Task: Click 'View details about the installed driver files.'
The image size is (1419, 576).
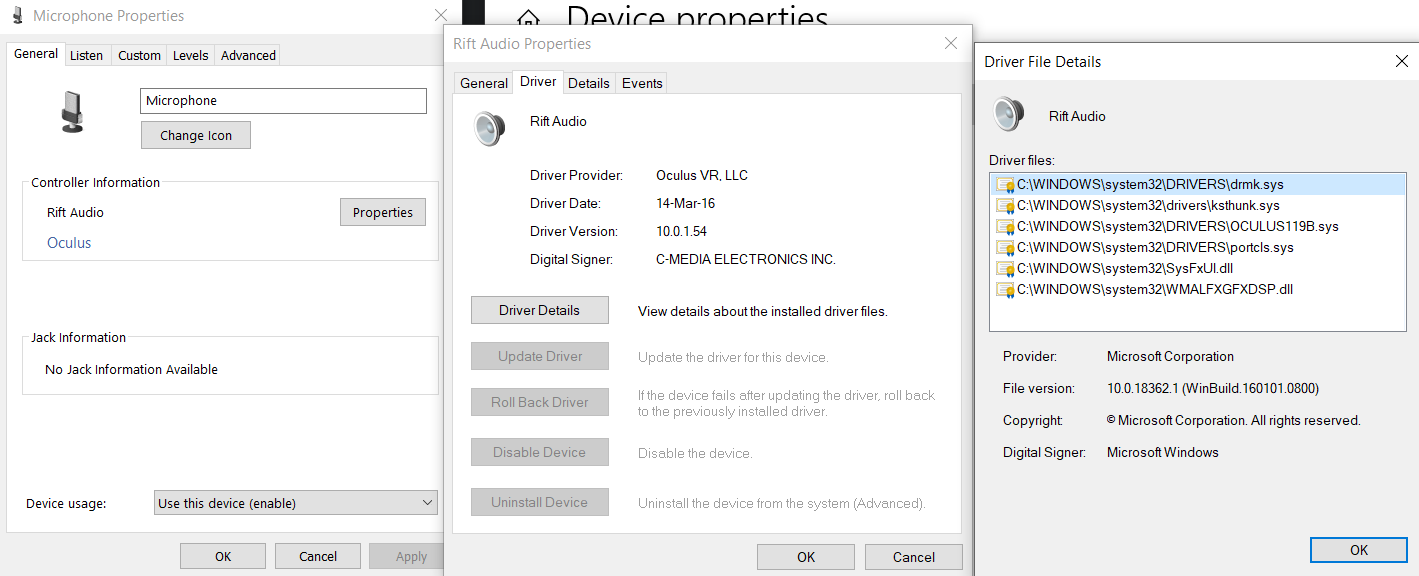Action: pos(763,311)
